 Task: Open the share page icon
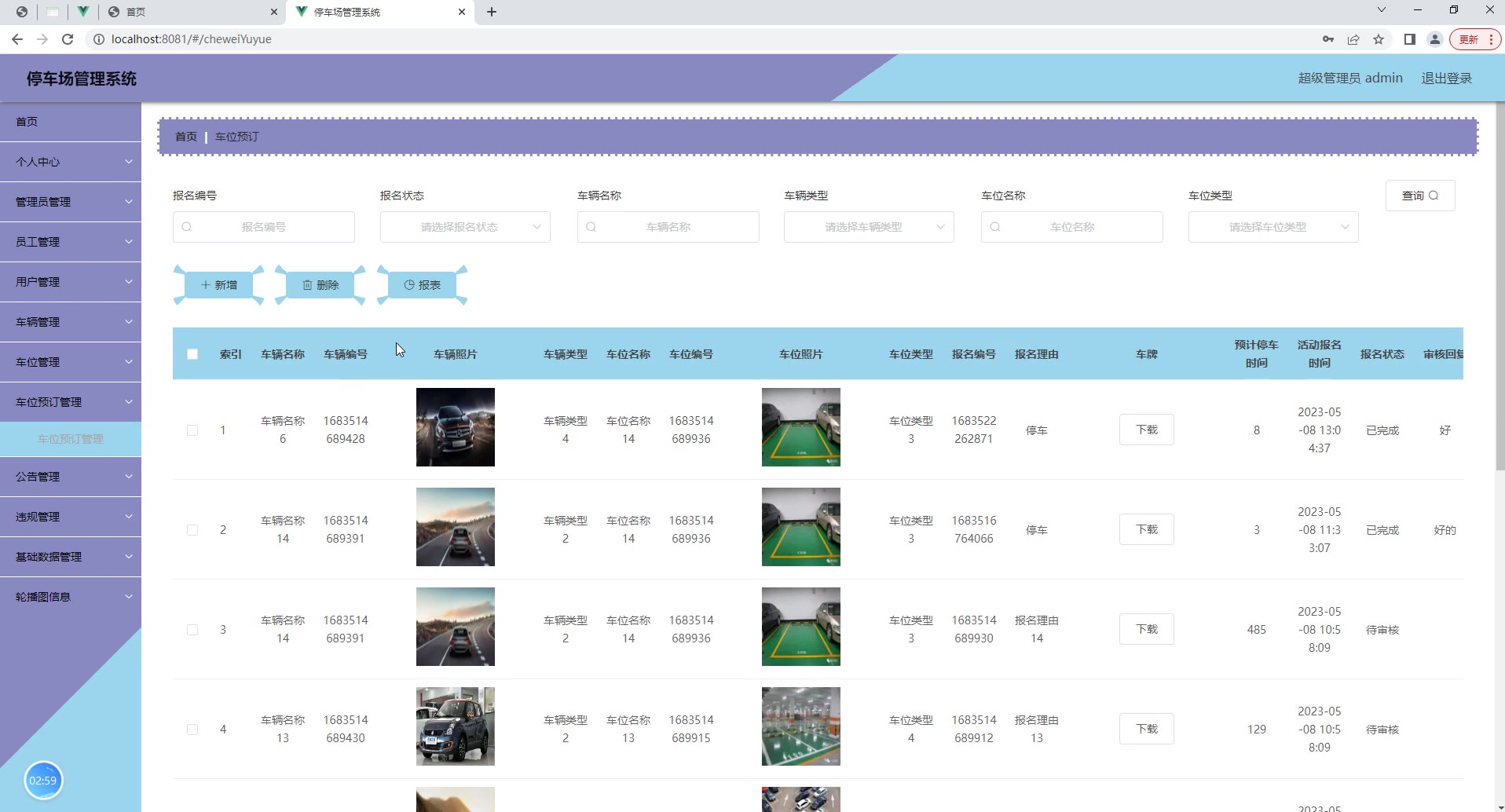coord(1353,39)
